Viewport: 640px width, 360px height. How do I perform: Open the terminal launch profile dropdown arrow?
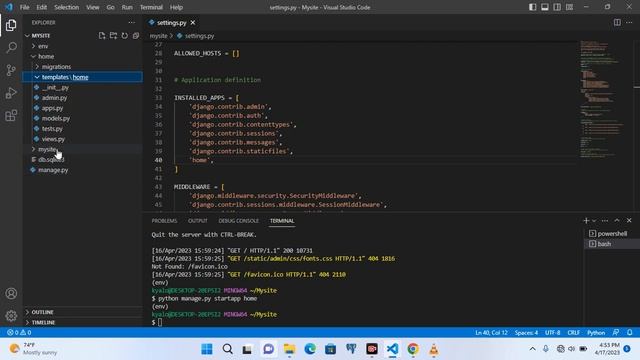(x=594, y=220)
